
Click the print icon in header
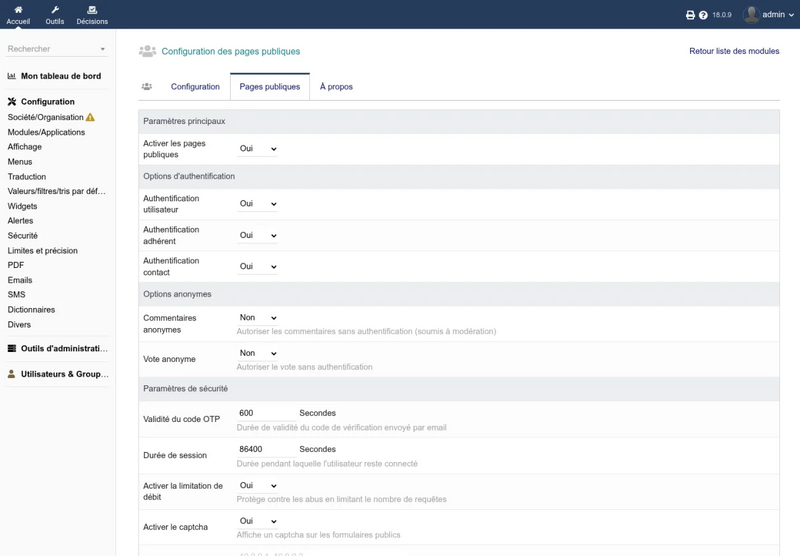[690, 15]
